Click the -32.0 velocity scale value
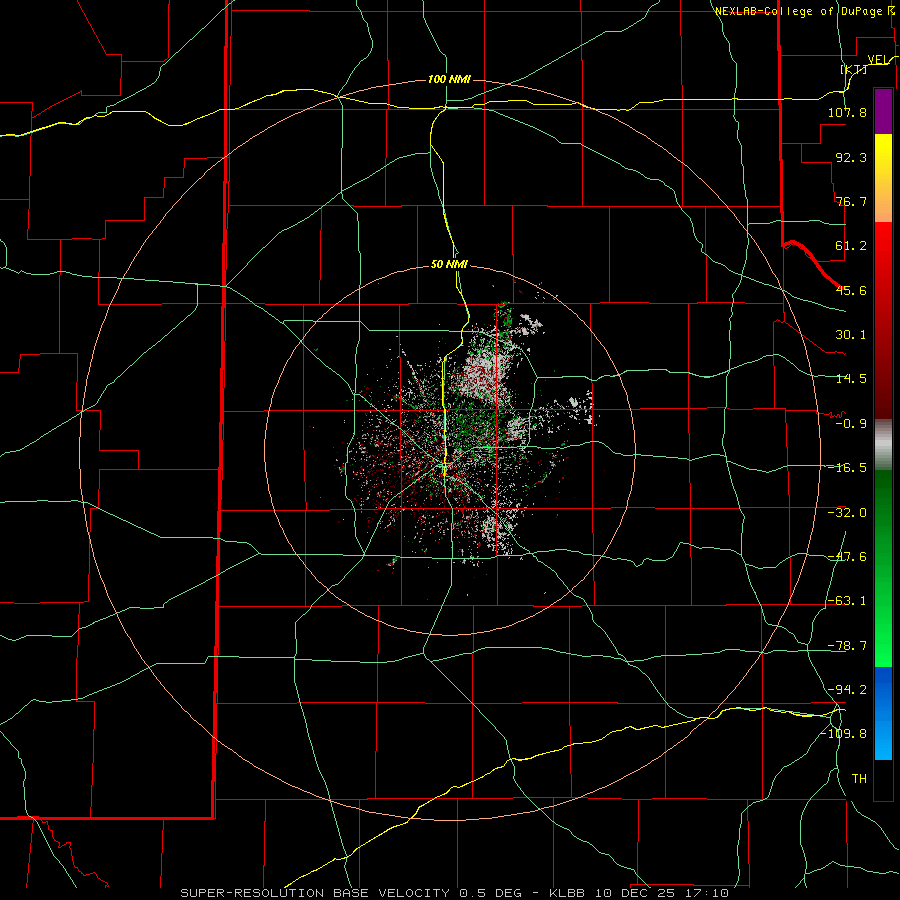 click(x=847, y=513)
